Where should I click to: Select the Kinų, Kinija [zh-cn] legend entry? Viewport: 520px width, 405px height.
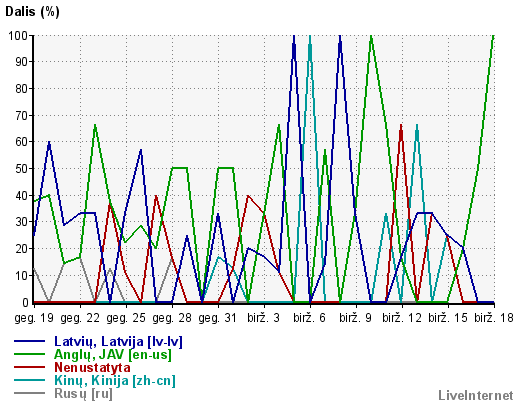pos(115,381)
